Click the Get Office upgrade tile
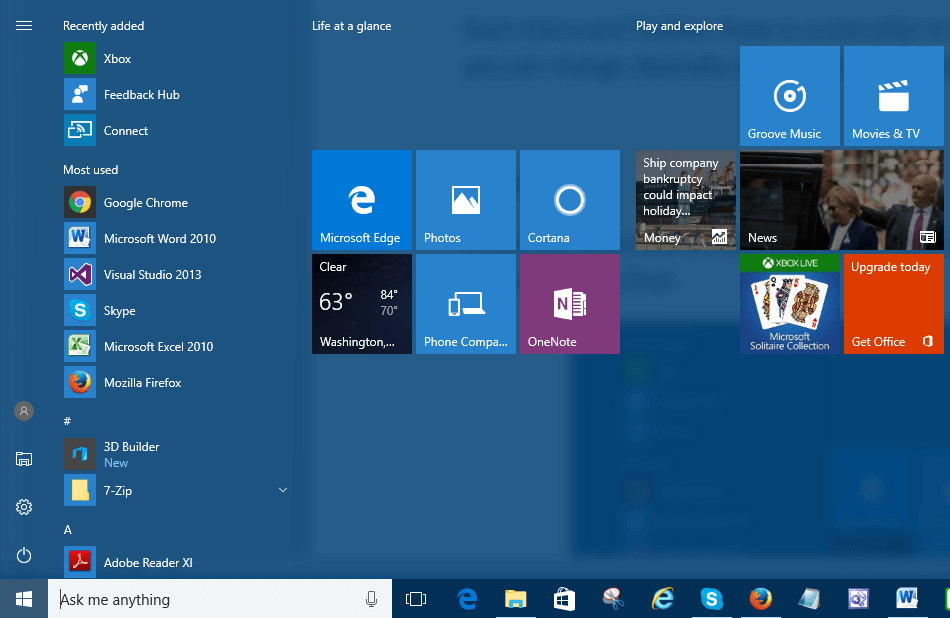 893,304
